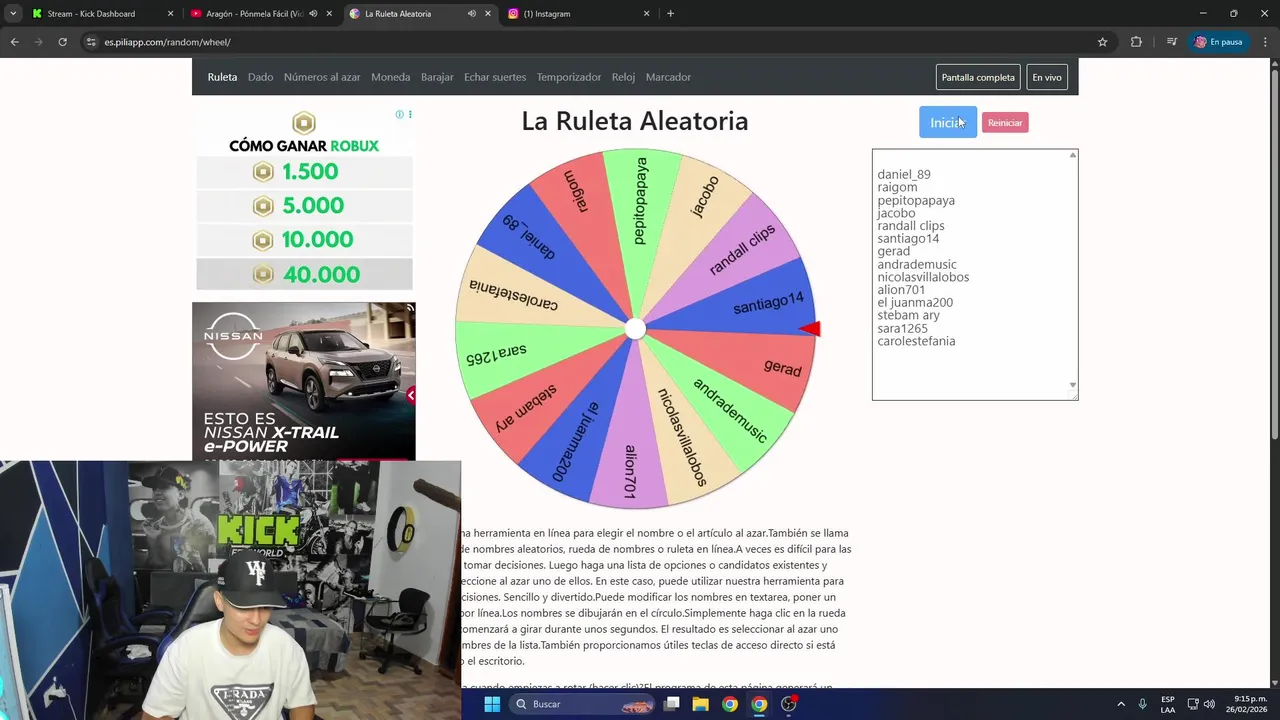Reload the current page

coord(62,42)
